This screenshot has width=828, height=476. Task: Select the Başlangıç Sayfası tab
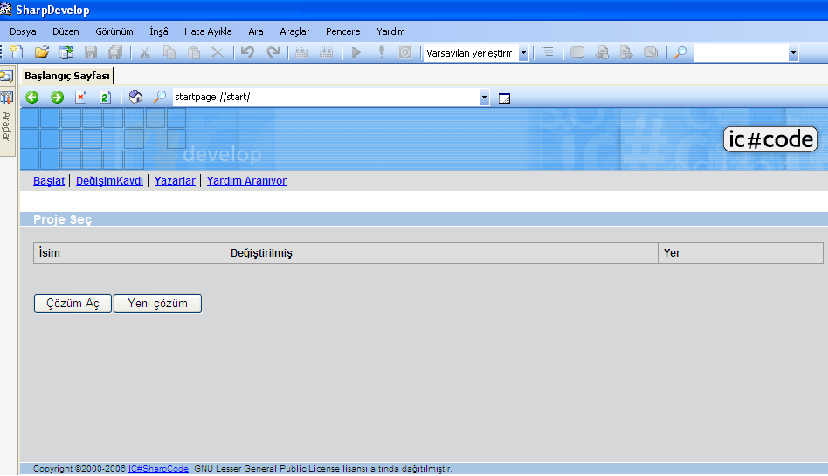coord(67,76)
